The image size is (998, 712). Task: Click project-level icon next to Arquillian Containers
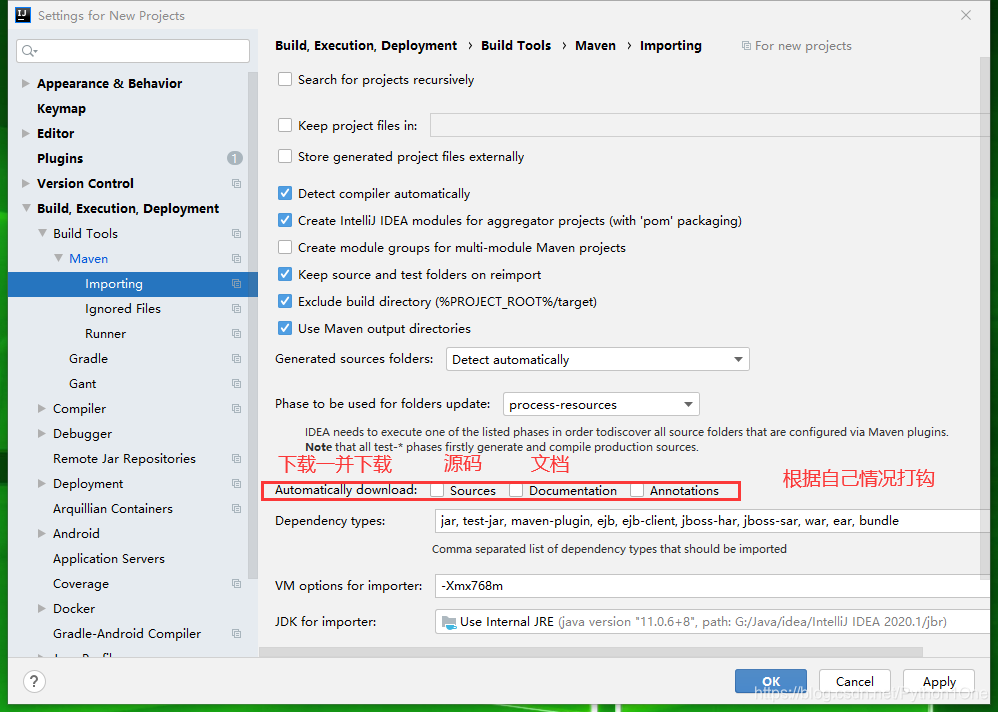click(x=237, y=508)
